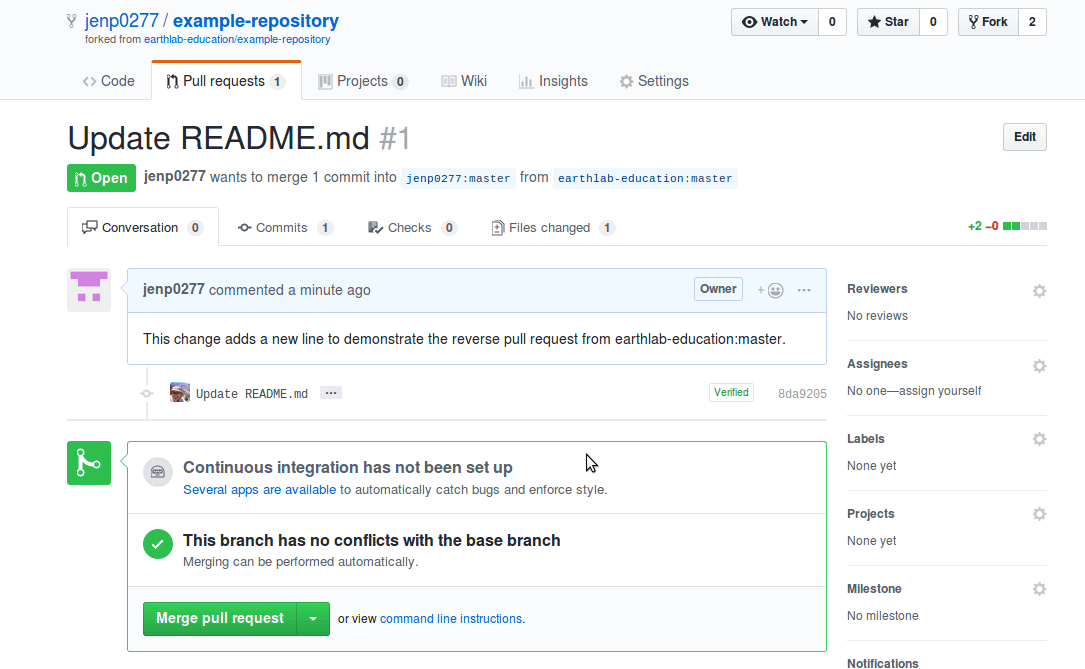Open the Projects sidebar gear settings

(1039, 514)
